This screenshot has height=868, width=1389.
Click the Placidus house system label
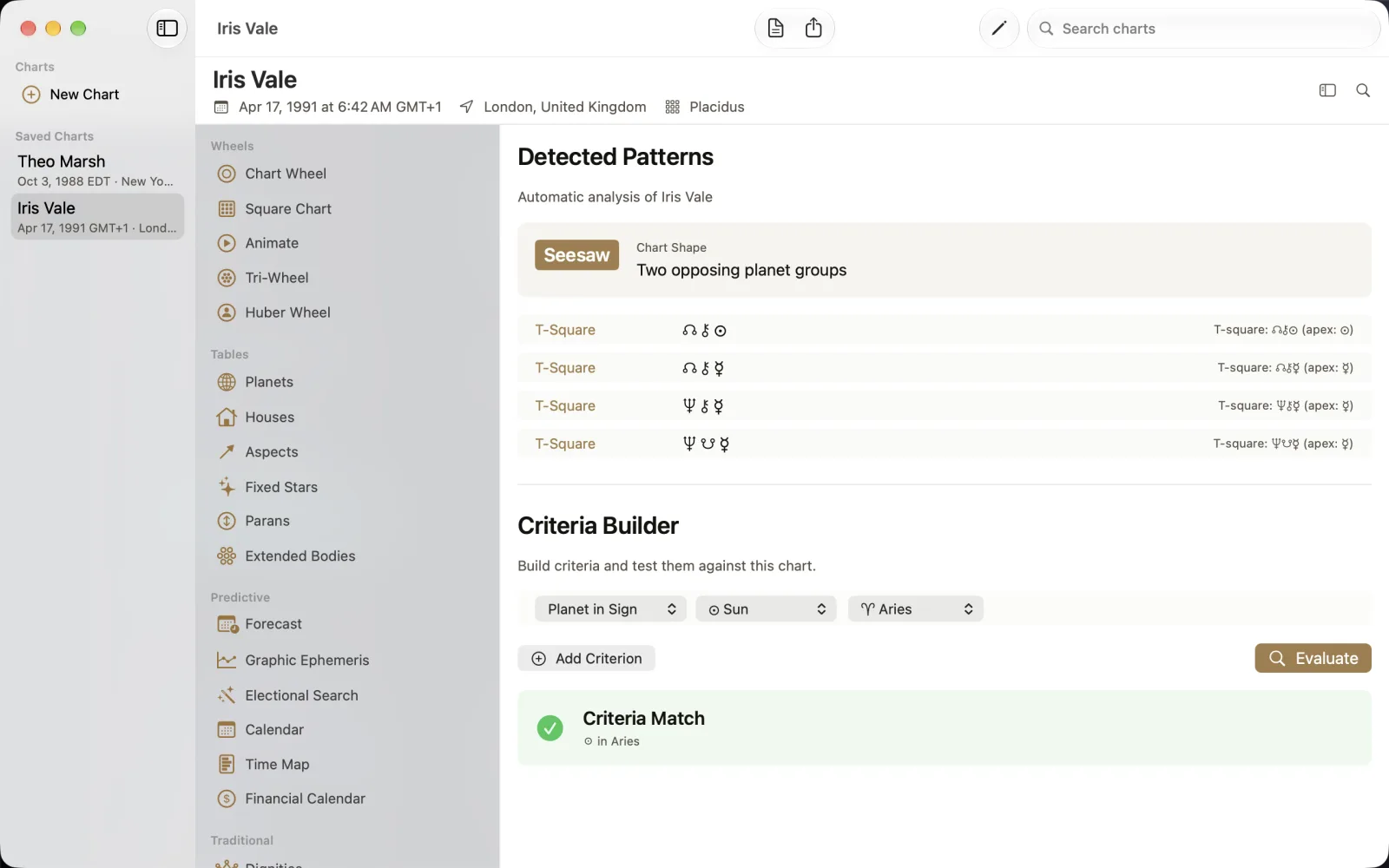click(717, 107)
